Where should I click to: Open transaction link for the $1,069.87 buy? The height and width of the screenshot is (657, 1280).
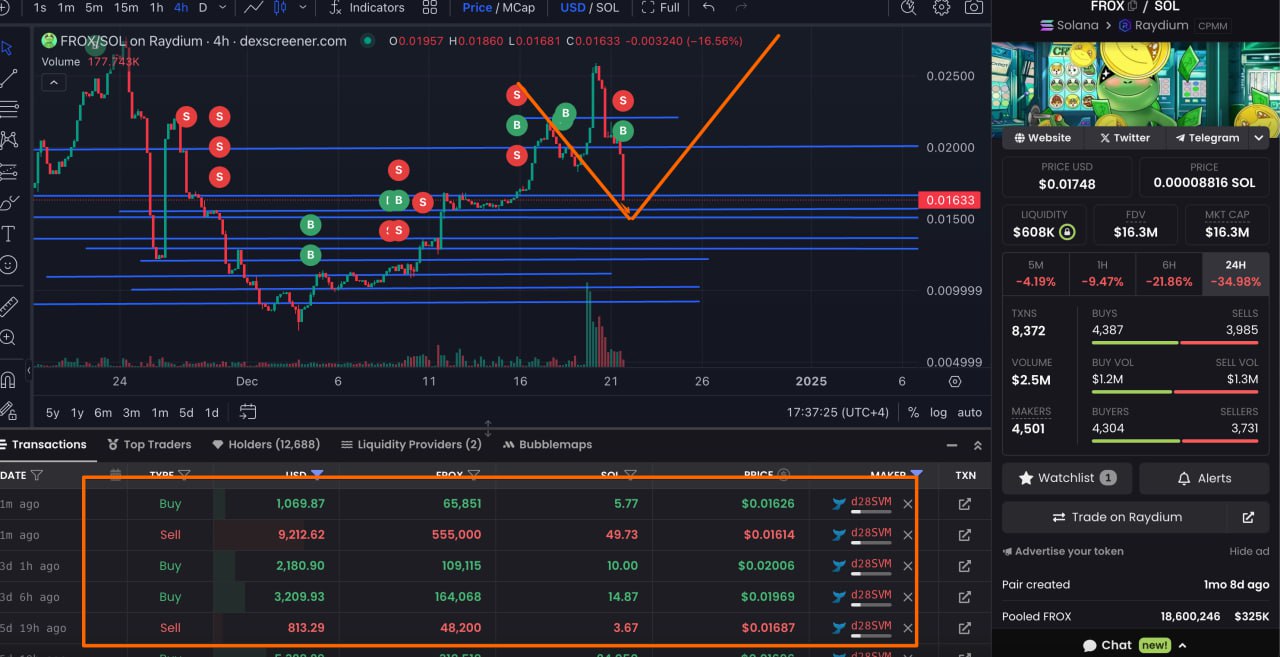pos(964,504)
